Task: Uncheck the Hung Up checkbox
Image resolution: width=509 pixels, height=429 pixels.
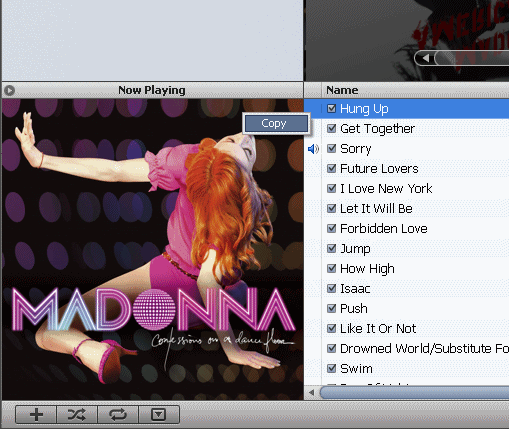Action: (331, 108)
